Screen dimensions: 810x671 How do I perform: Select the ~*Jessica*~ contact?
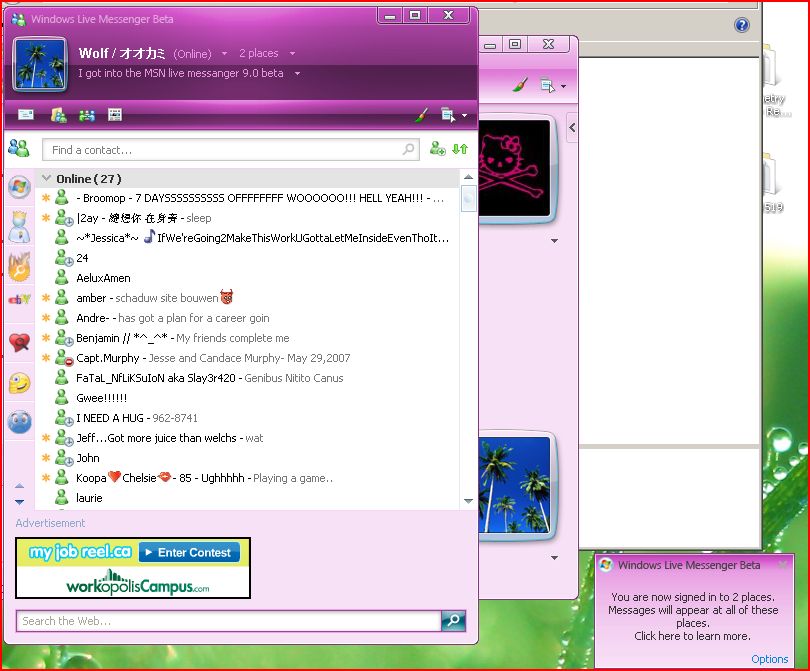[x=247, y=238]
